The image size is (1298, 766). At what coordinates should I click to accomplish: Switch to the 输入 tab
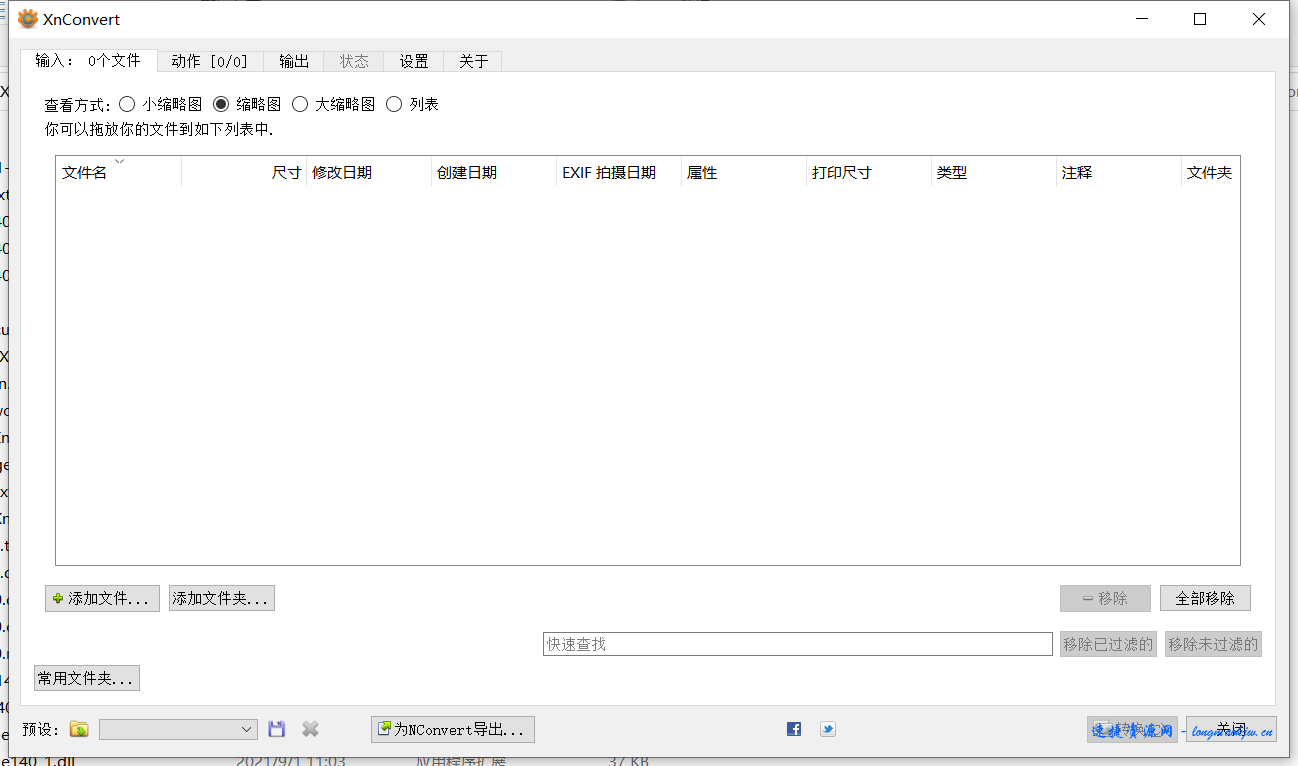[x=88, y=60]
